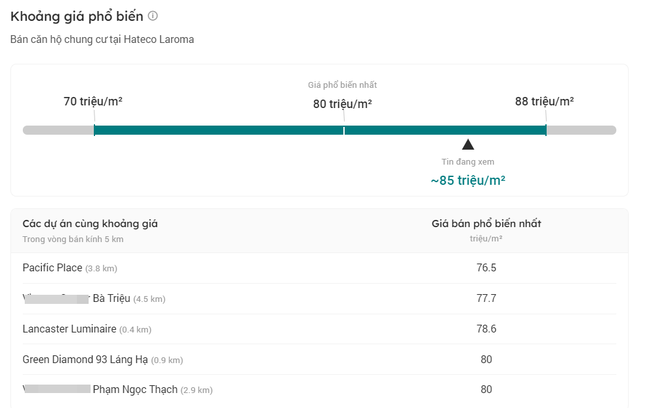Select the 80 triệu/m² most common price label
Image resolution: width=645 pixels, height=408 pixels.
(343, 104)
